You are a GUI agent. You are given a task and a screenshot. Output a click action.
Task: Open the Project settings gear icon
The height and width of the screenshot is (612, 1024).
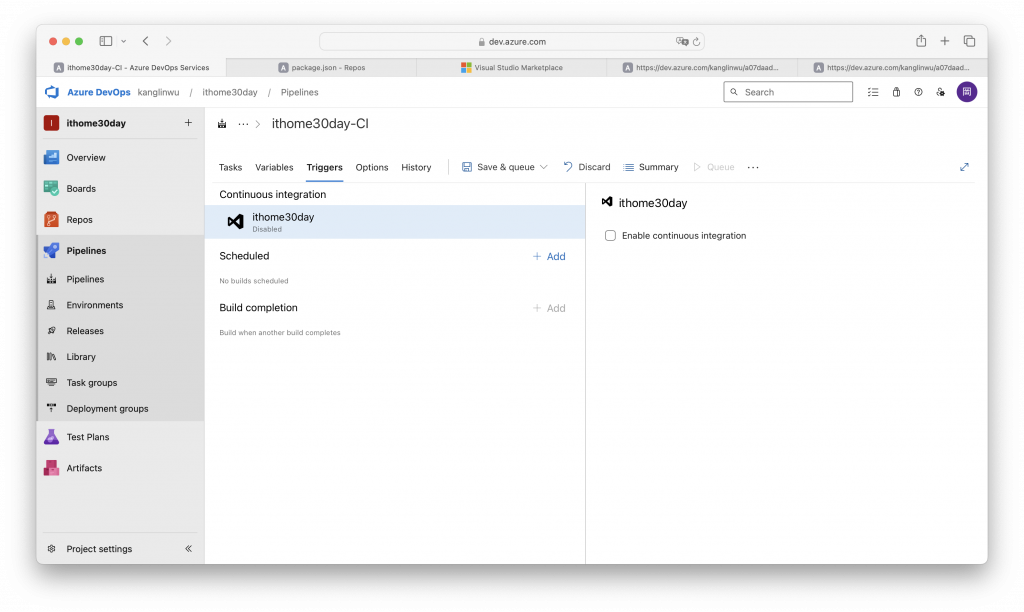(52, 549)
